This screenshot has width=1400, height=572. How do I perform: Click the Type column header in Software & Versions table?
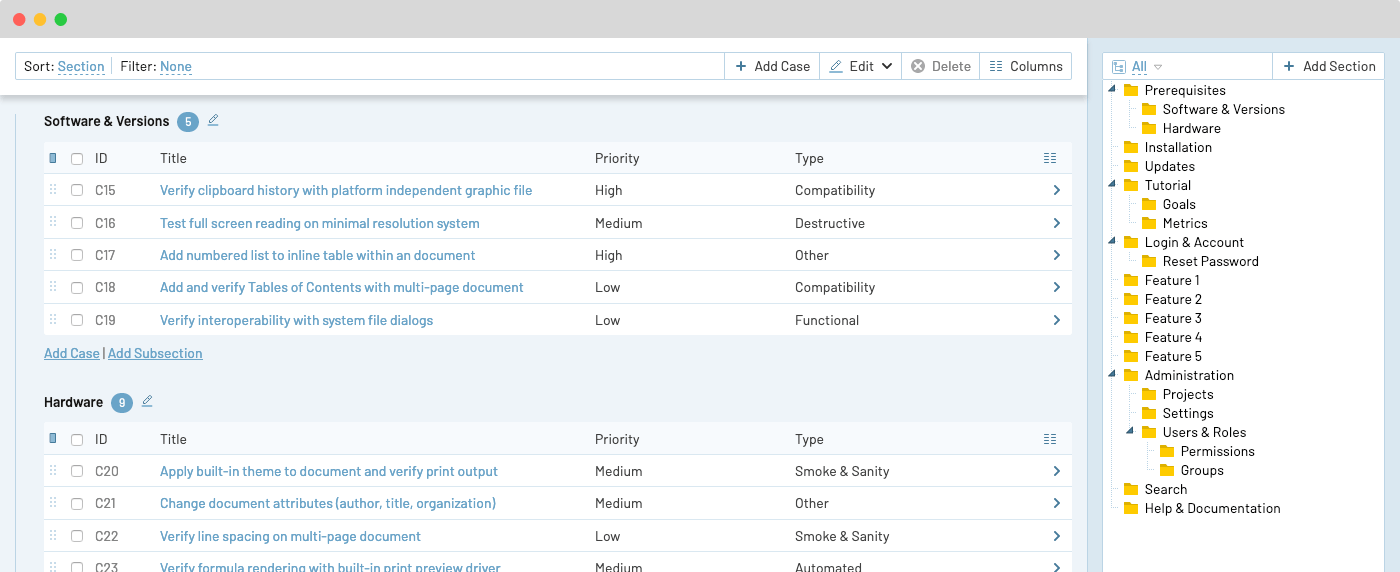(809, 158)
